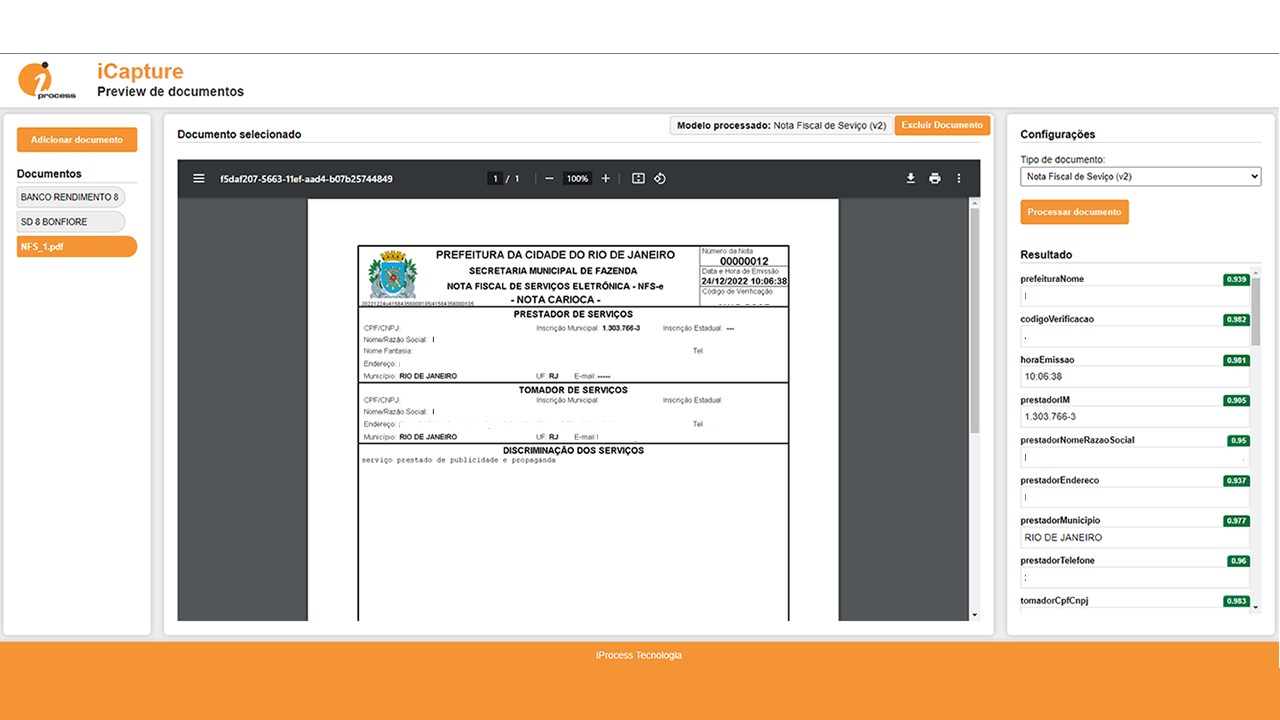Click the PDF scrollbar up arrow

click(x=974, y=204)
